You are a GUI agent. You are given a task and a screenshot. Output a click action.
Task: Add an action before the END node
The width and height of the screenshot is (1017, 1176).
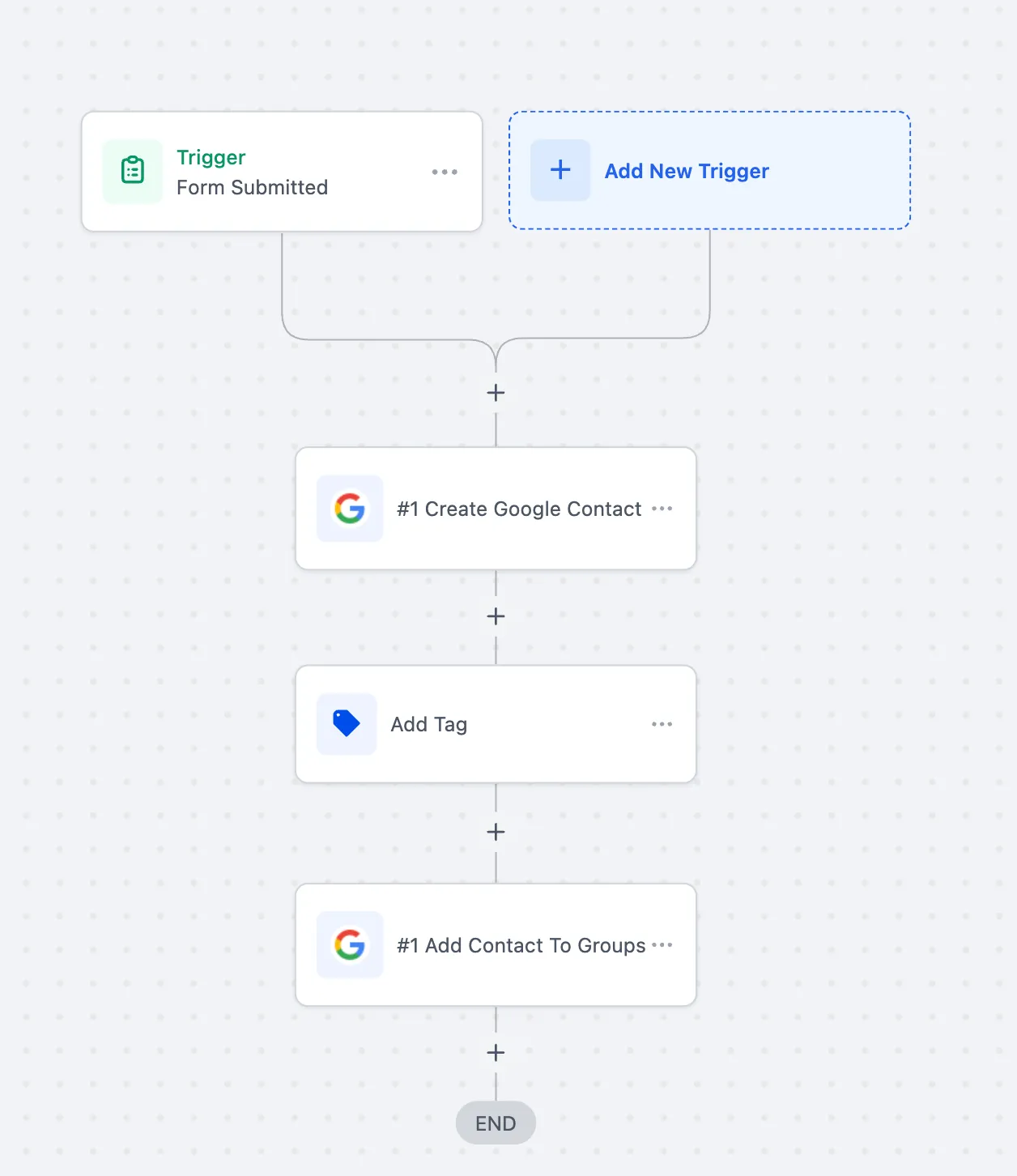(496, 1053)
